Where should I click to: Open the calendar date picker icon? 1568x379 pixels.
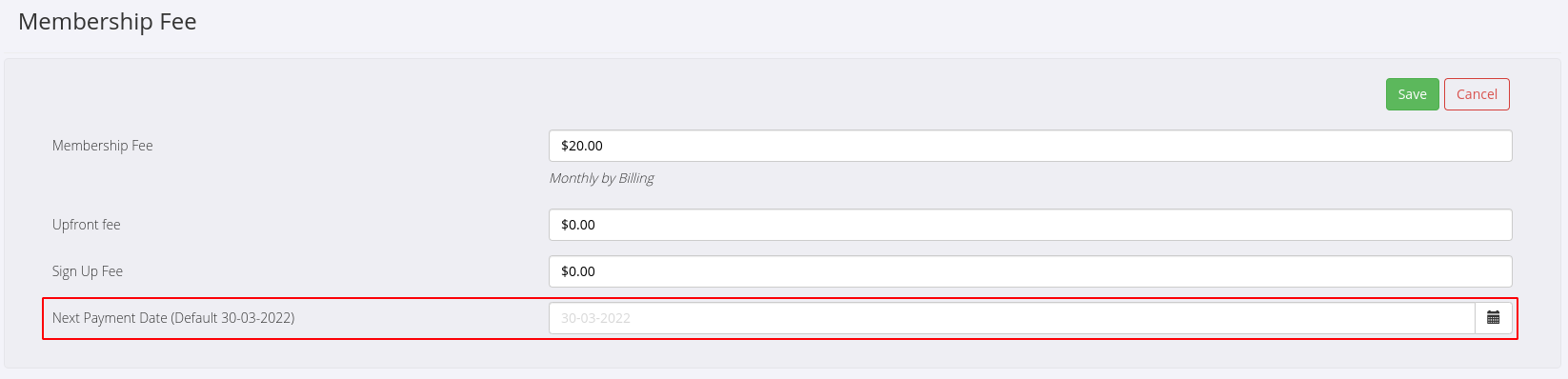(x=1493, y=318)
